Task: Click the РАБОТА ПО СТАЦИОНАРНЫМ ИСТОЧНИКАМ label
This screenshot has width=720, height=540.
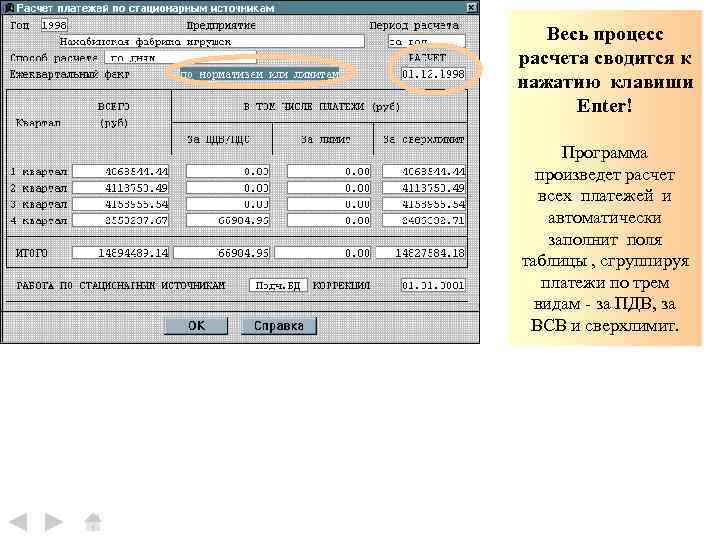Action: coord(121,286)
